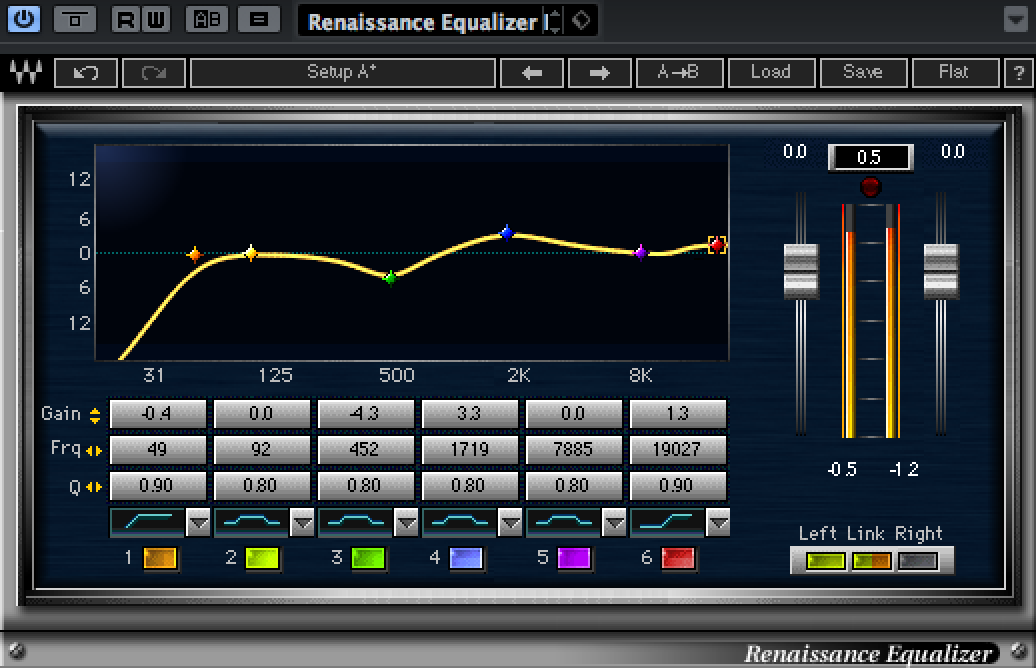Viewport: 1036px width, 668px height.
Task: Open the host preset list icon
Action: pyautogui.click(x=259, y=19)
